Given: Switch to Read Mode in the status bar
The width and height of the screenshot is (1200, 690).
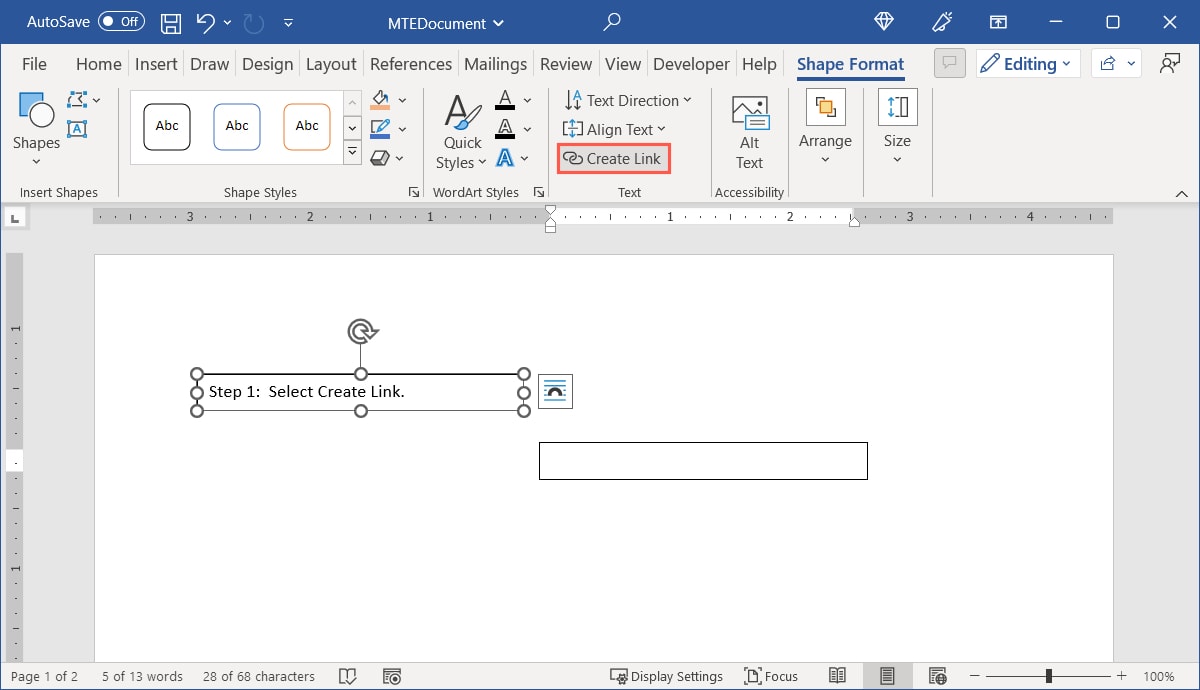Looking at the screenshot, I should pyautogui.click(x=837, y=676).
